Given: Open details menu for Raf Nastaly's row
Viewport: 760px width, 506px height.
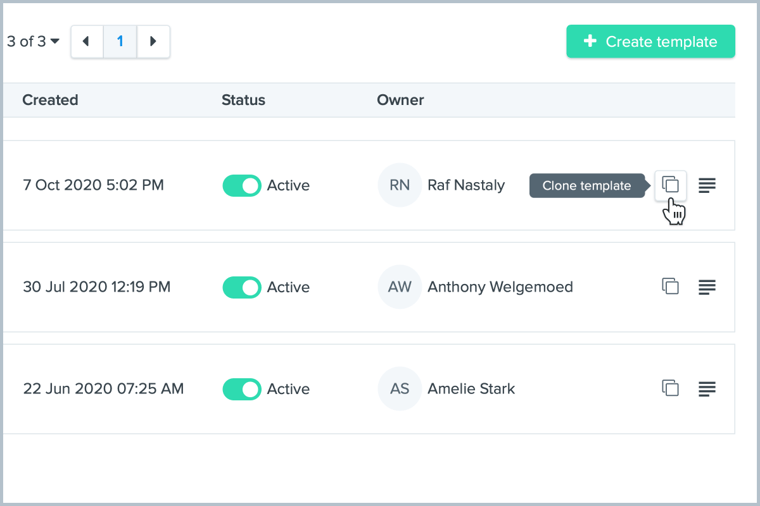Looking at the screenshot, I should point(707,185).
